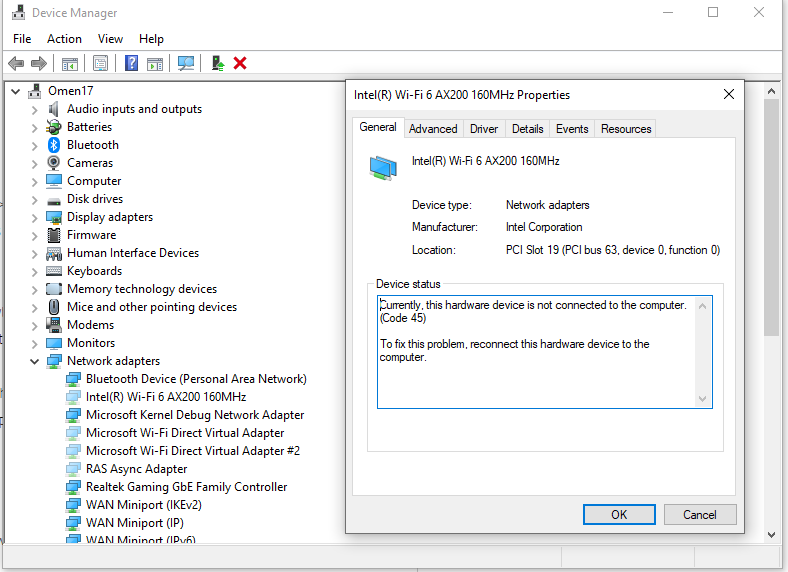
Task: Click the Keyboards category icon
Action: click(x=54, y=271)
